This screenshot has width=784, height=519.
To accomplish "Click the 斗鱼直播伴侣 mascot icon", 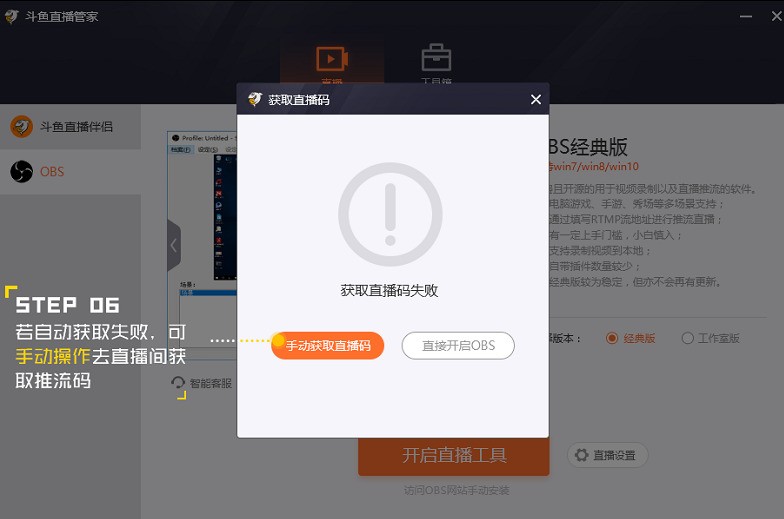I will click(21, 127).
